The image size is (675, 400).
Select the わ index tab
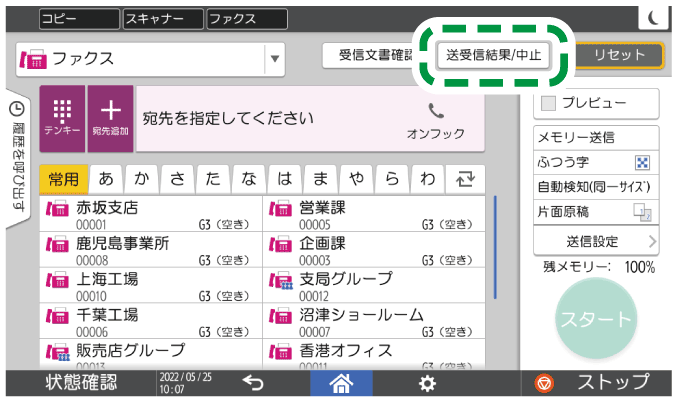[x=427, y=179]
